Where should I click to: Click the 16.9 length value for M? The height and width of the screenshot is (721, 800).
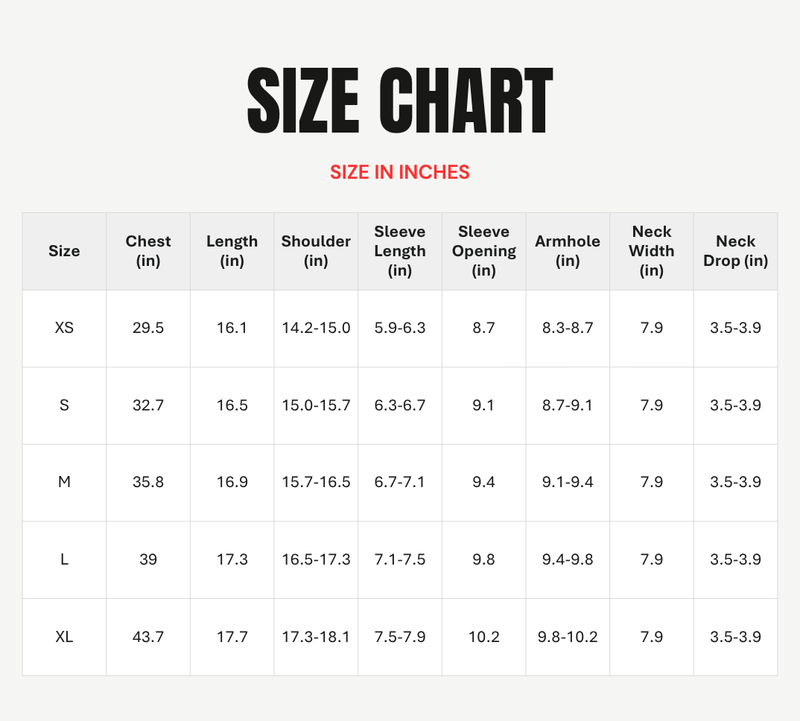click(232, 482)
